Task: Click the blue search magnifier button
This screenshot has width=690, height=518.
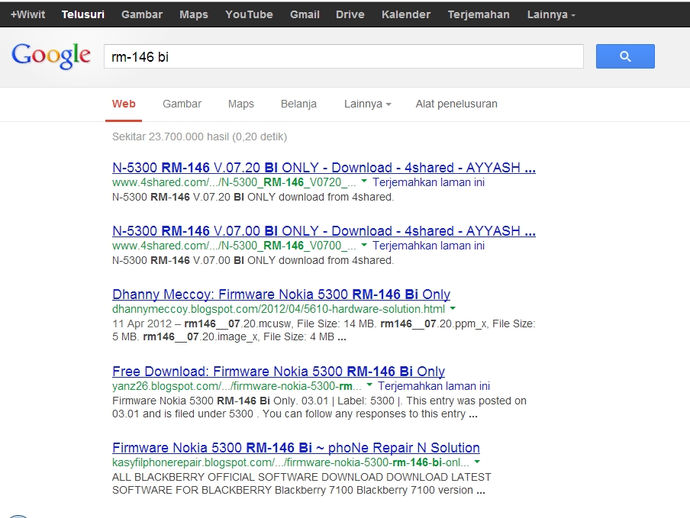Action: click(x=625, y=56)
